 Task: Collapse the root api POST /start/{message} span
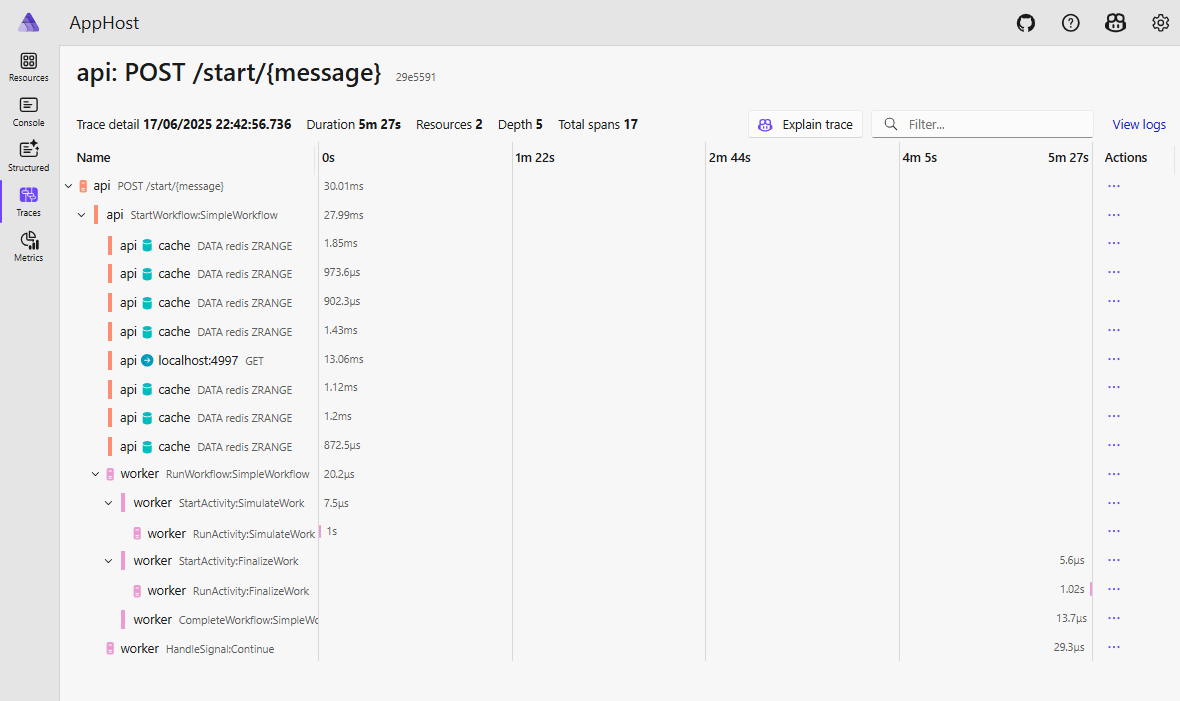68,186
